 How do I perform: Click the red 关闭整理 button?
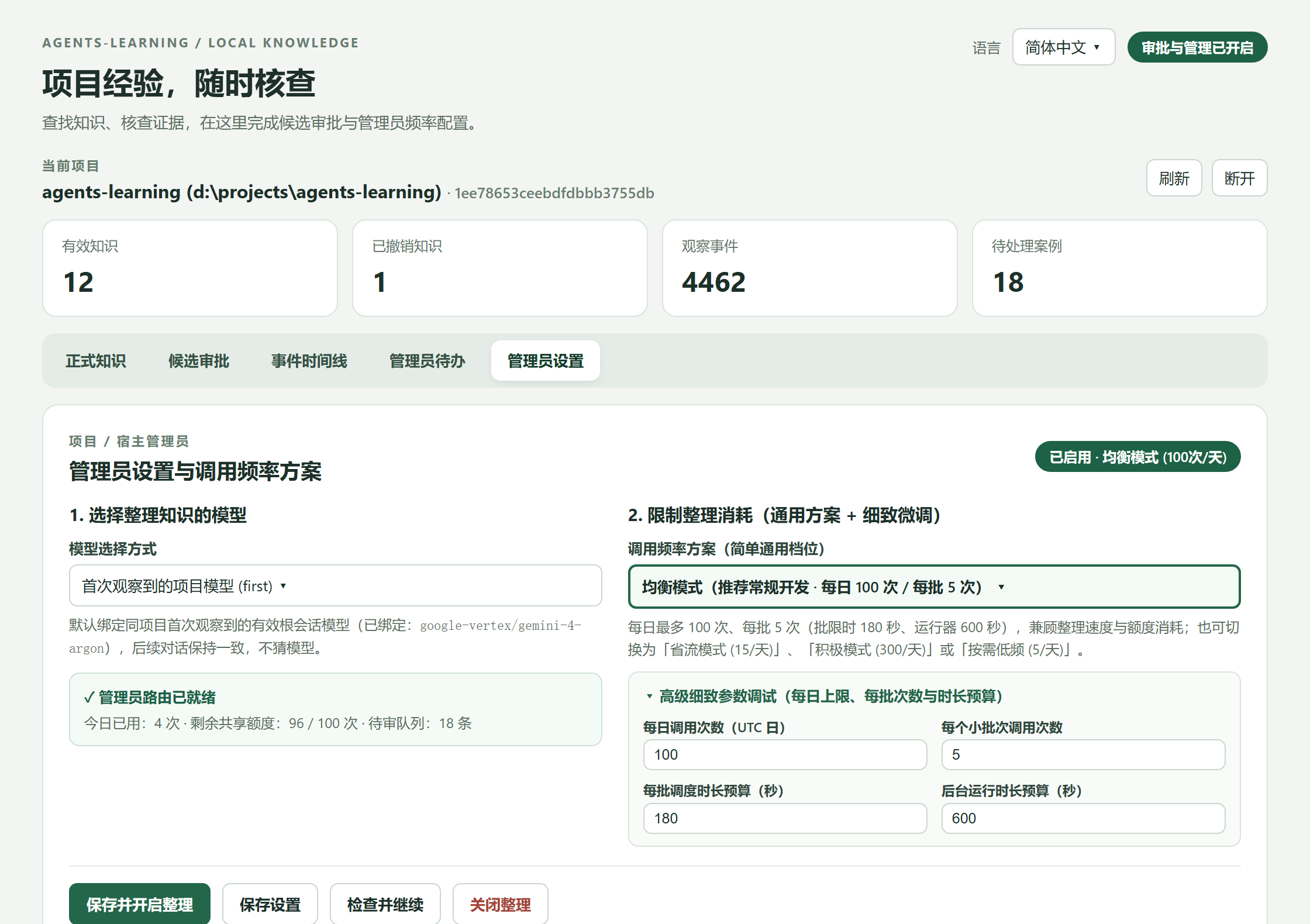point(501,904)
